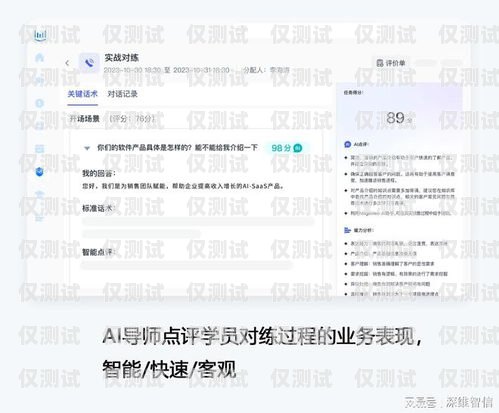Click the 分配人 assignee text
Viewport: 499px width, 413px height.
coord(266,70)
